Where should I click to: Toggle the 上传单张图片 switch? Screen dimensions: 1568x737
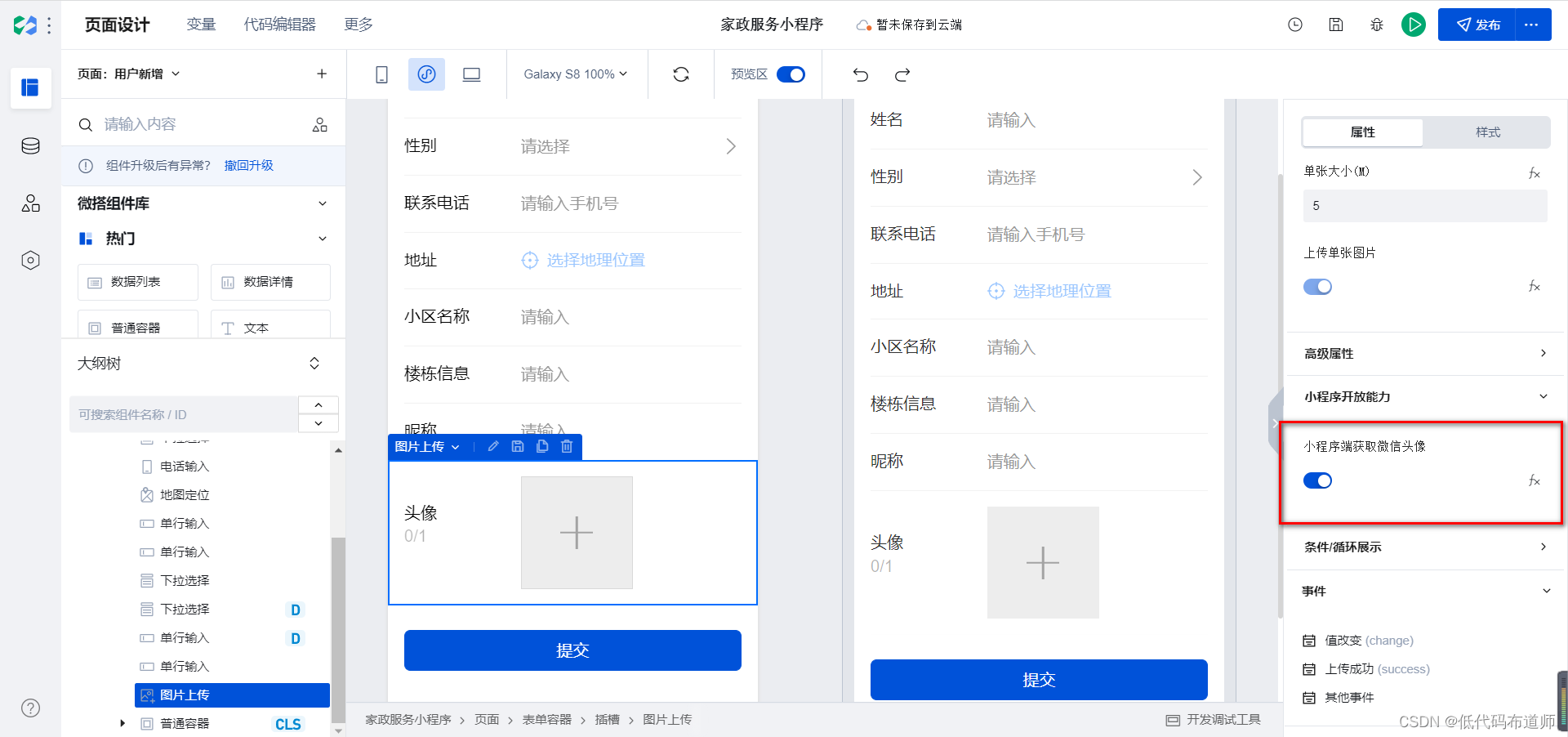point(1317,287)
